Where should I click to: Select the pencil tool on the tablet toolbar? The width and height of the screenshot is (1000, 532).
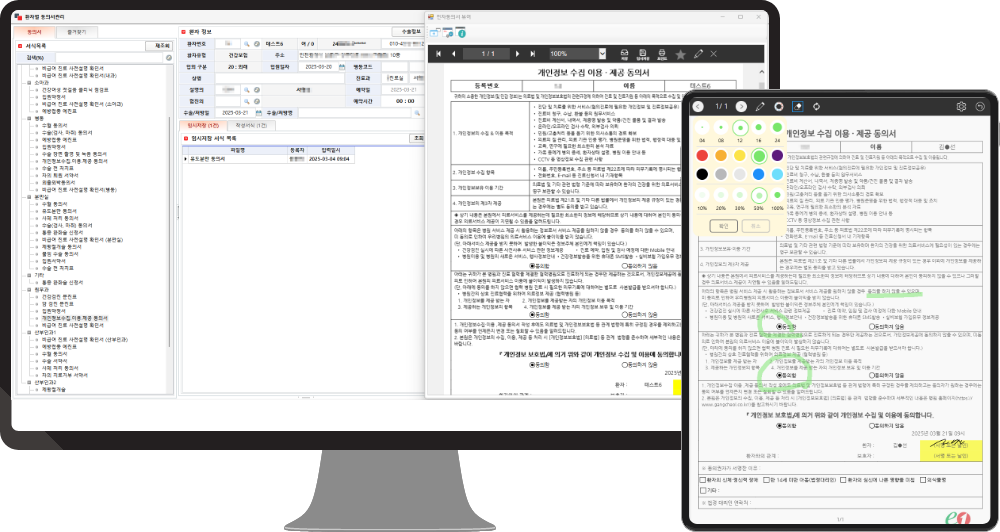(760, 106)
